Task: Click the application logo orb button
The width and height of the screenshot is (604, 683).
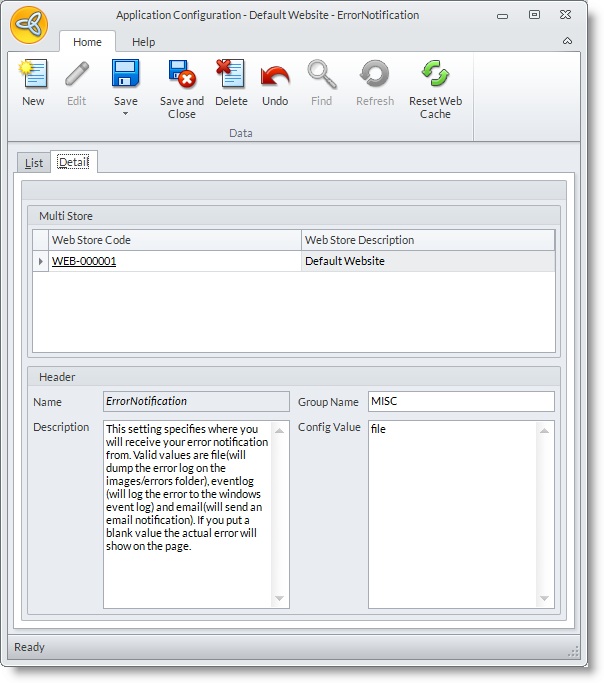Action: [29, 25]
